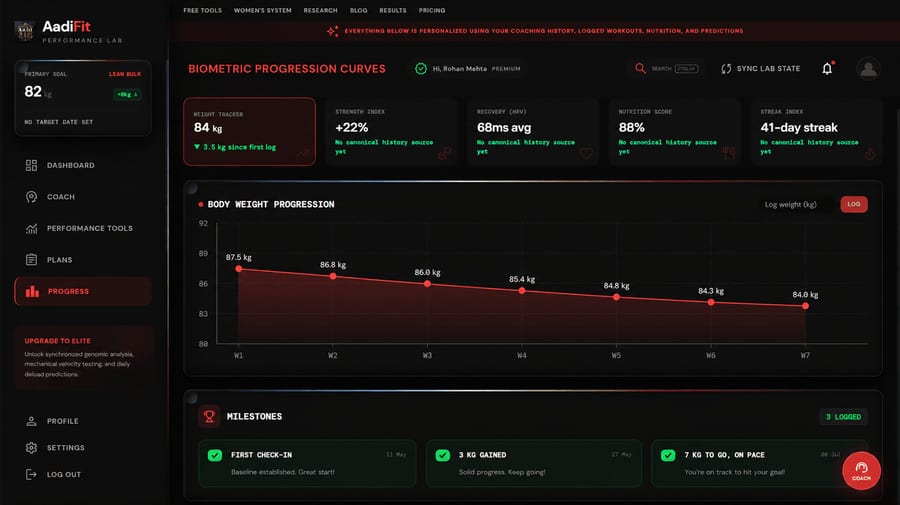Open floating Coach chat button
The image size is (900, 505).
point(861,471)
